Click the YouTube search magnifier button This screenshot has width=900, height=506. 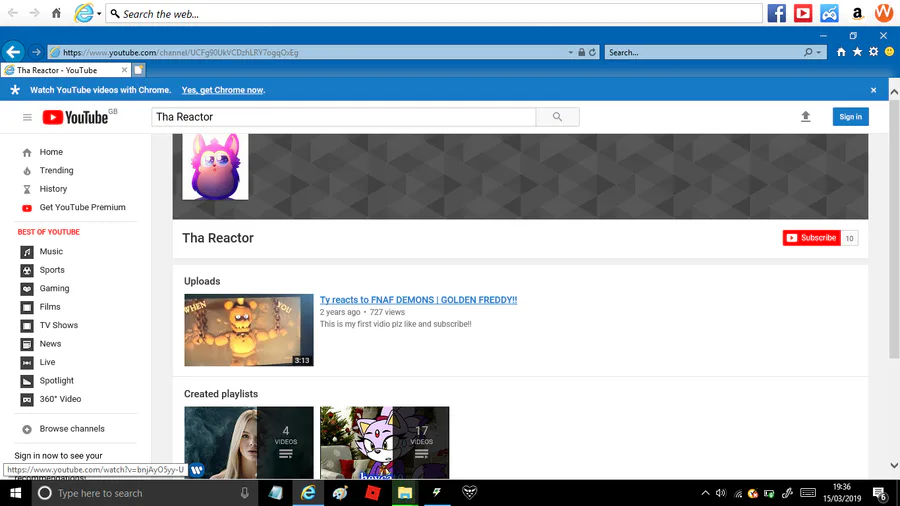coord(557,117)
